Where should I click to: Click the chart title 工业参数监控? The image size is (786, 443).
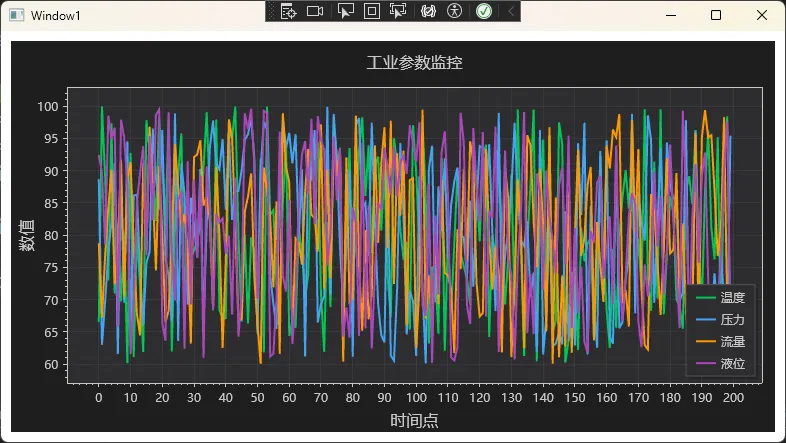coord(414,63)
